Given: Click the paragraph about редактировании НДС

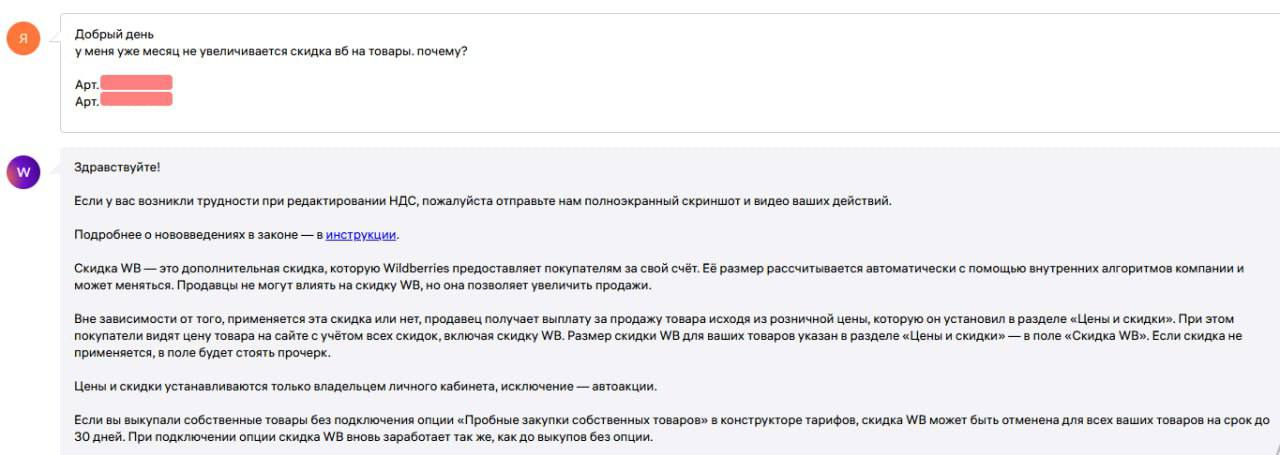Looking at the screenshot, I should pyautogui.click(x=483, y=201).
